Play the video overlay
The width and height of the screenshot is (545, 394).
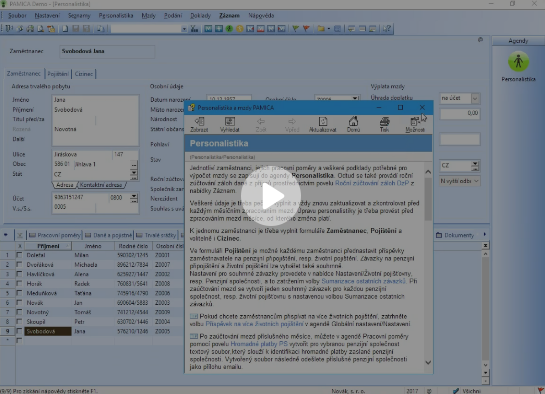(271, 196)
